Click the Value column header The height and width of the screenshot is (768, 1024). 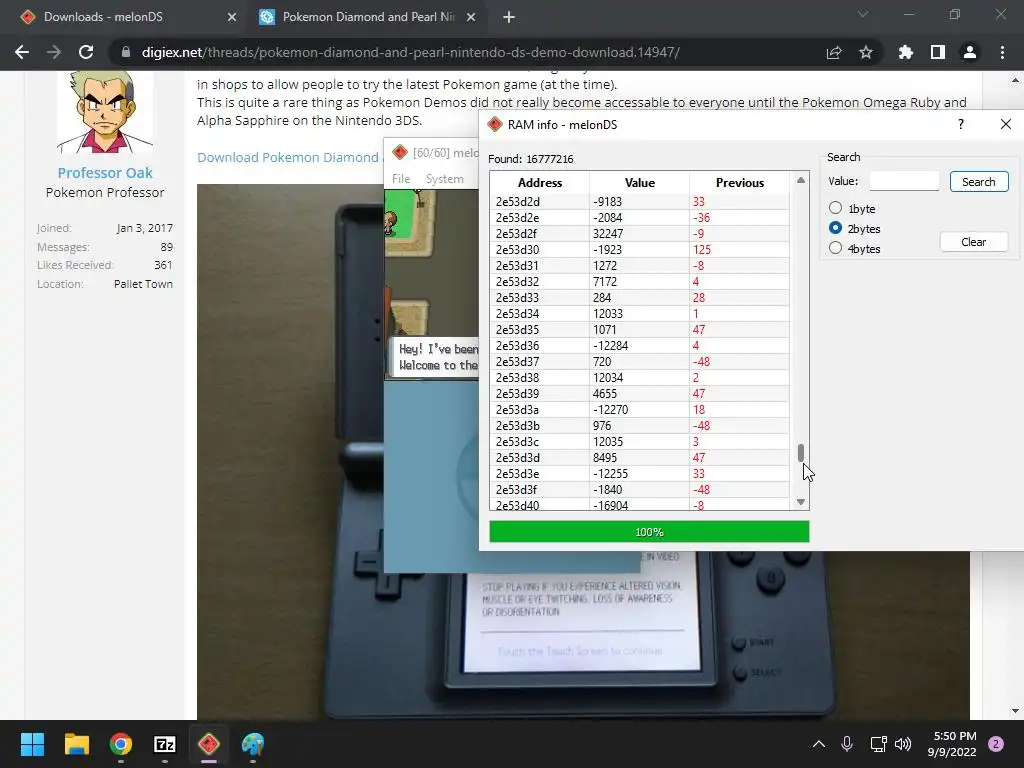point(639,183)
